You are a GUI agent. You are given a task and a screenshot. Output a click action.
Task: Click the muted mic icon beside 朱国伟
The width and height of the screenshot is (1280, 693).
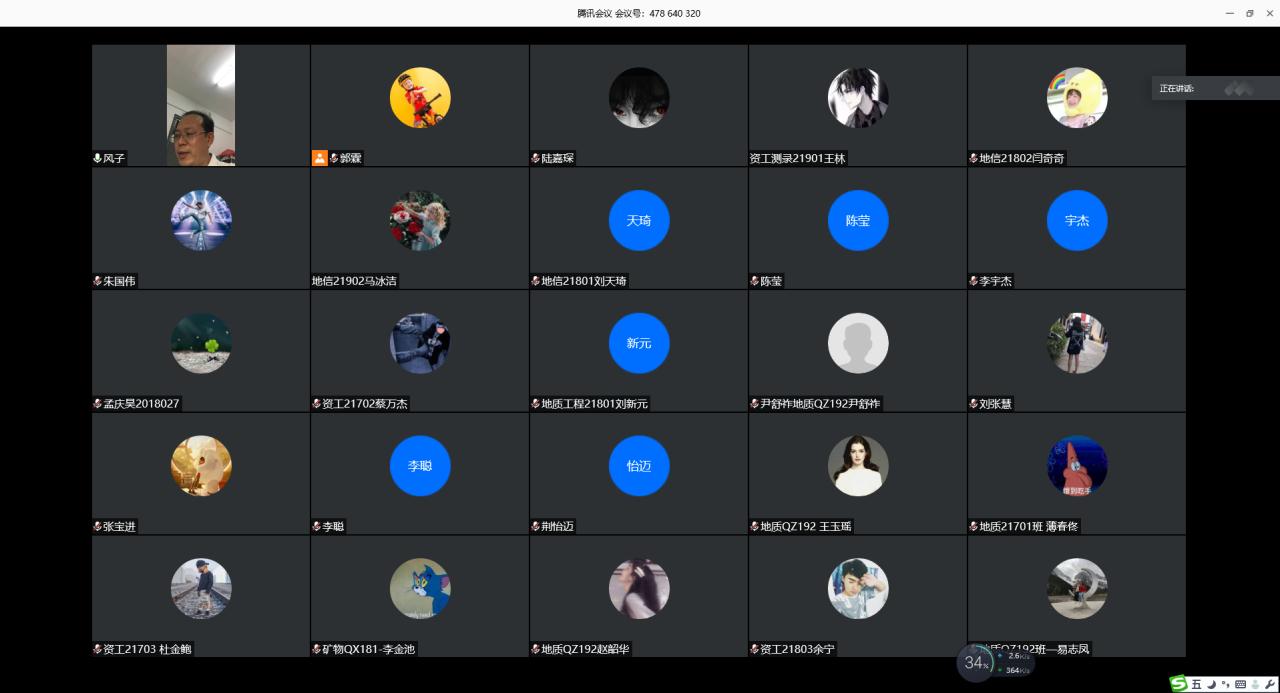coord(98,281)
